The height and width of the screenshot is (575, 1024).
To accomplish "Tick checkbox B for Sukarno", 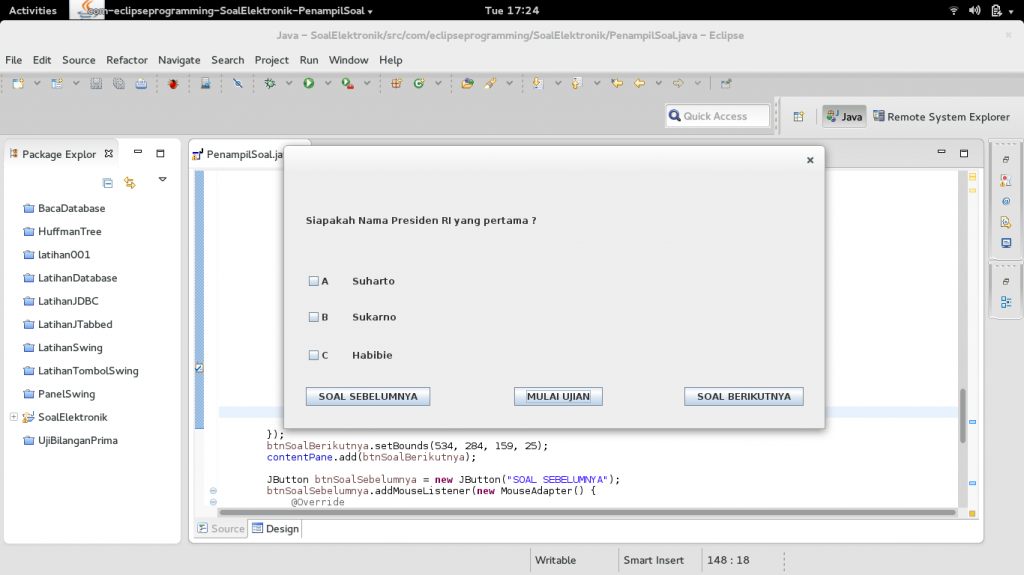I will pos(313,317).
